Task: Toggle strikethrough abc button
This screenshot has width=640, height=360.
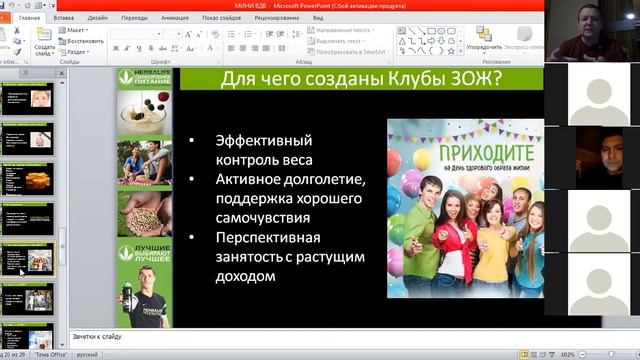Action: click(162, 48)
